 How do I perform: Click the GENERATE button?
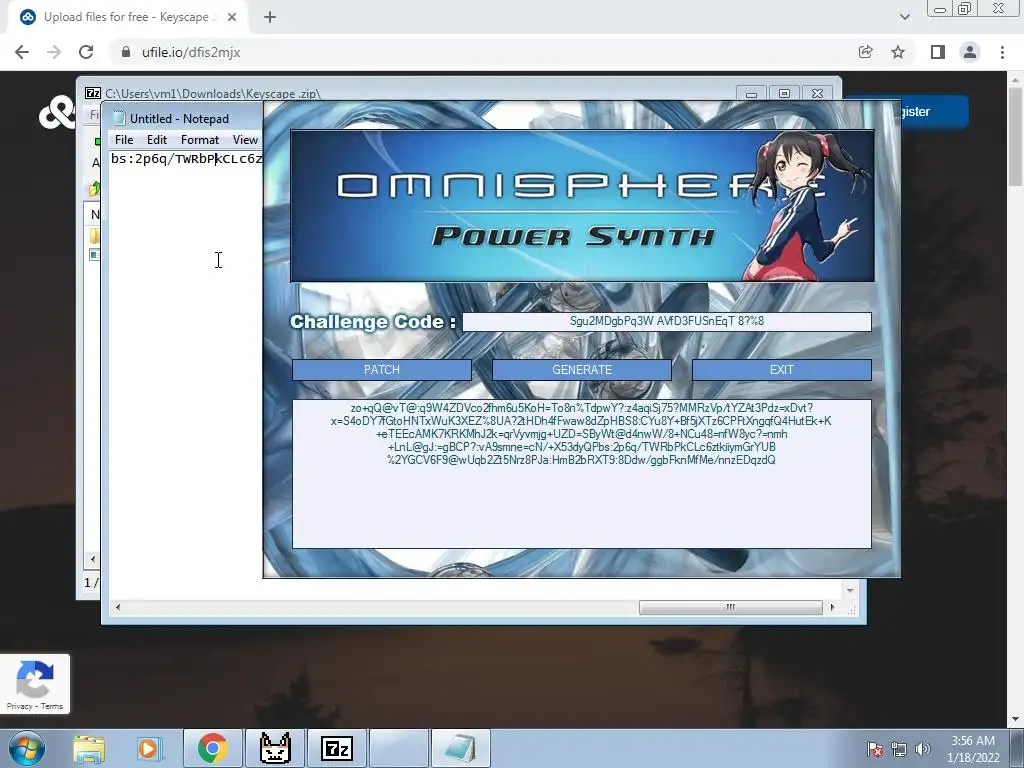(x=582, y=370)
